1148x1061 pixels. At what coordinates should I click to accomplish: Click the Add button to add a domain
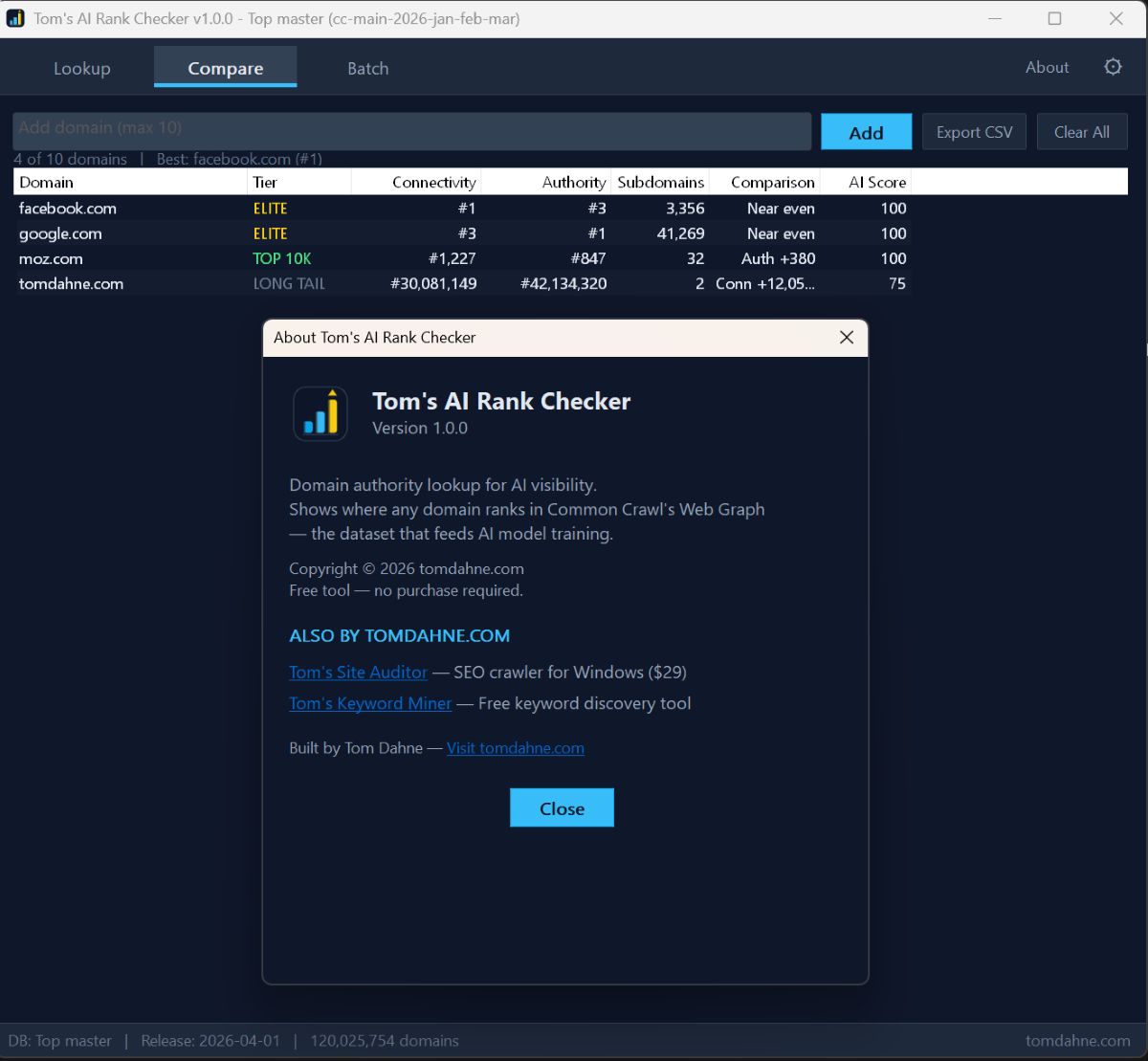[866, 131]
